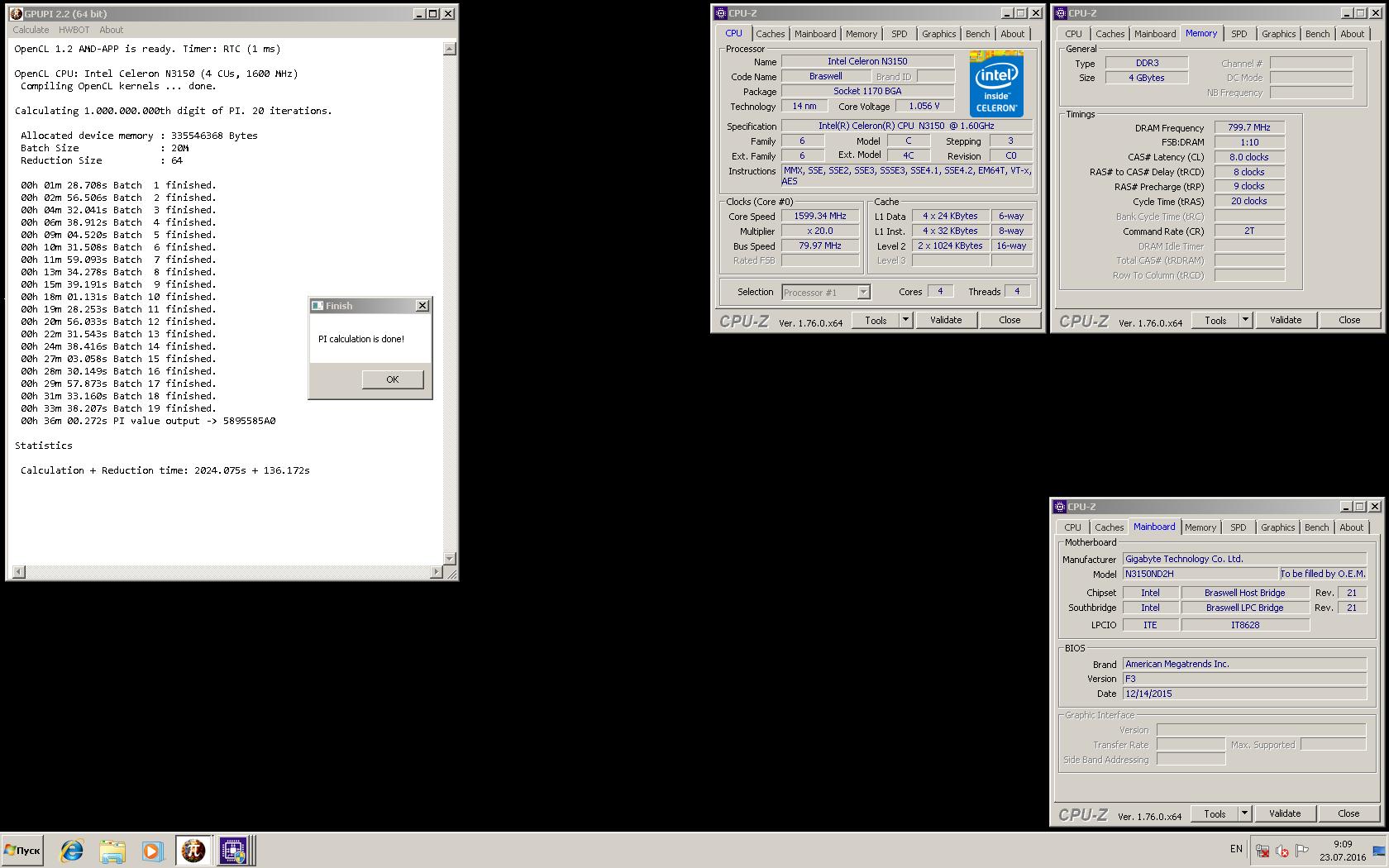Image resolution: width=1389 pixels, height=868 pixels.
Task: Open the HWBOT menu in GPUPI
Action: point(74,30)
